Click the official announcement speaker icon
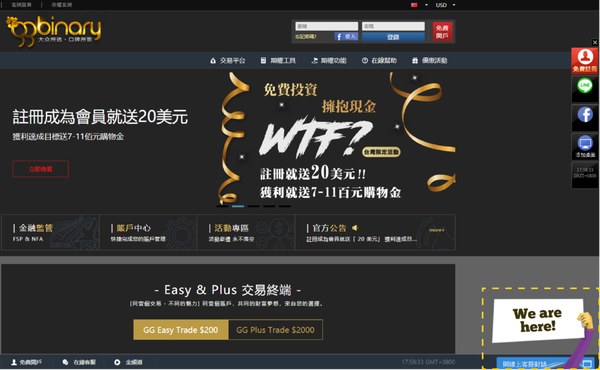Viewport: 600px width, 370px height. [x=355, y=228]
